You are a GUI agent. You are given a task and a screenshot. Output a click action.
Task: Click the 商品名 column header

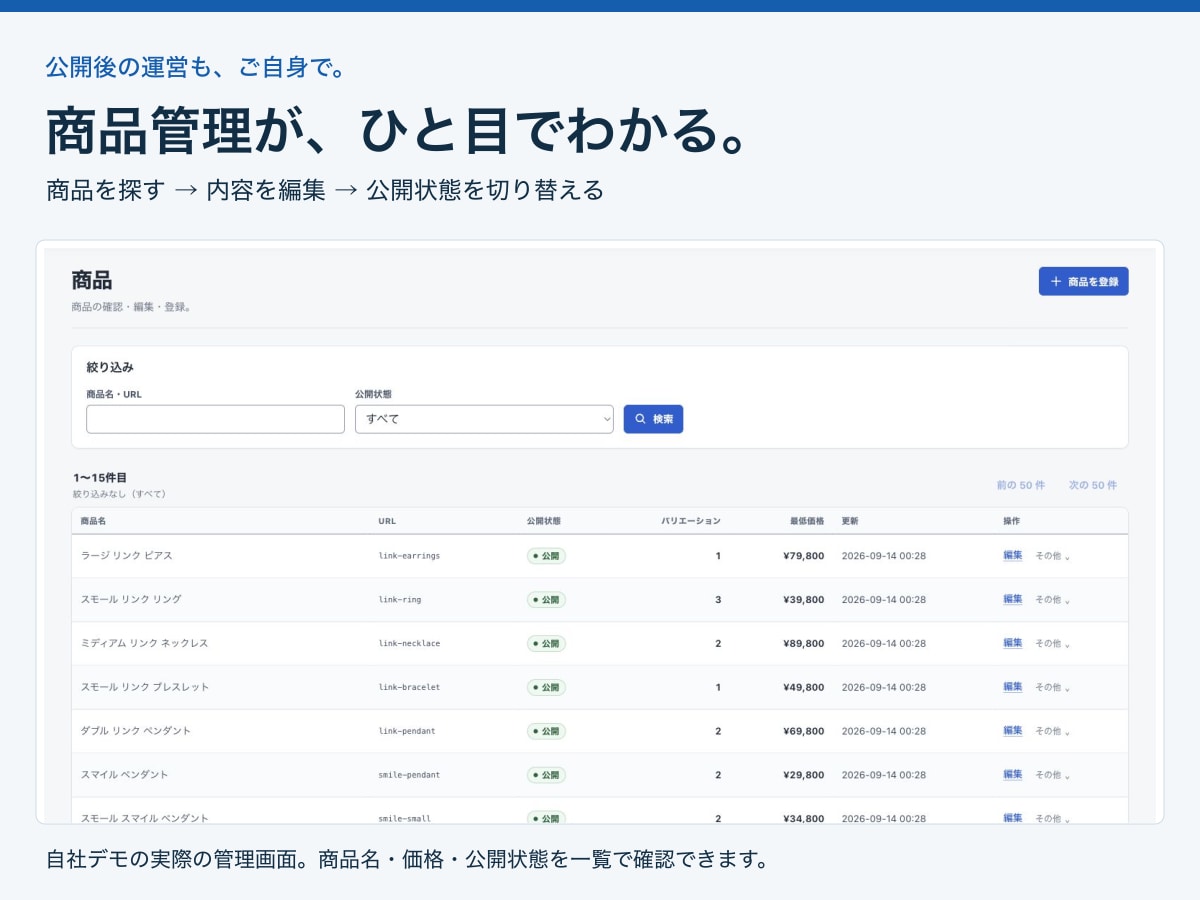coord(93,521)
